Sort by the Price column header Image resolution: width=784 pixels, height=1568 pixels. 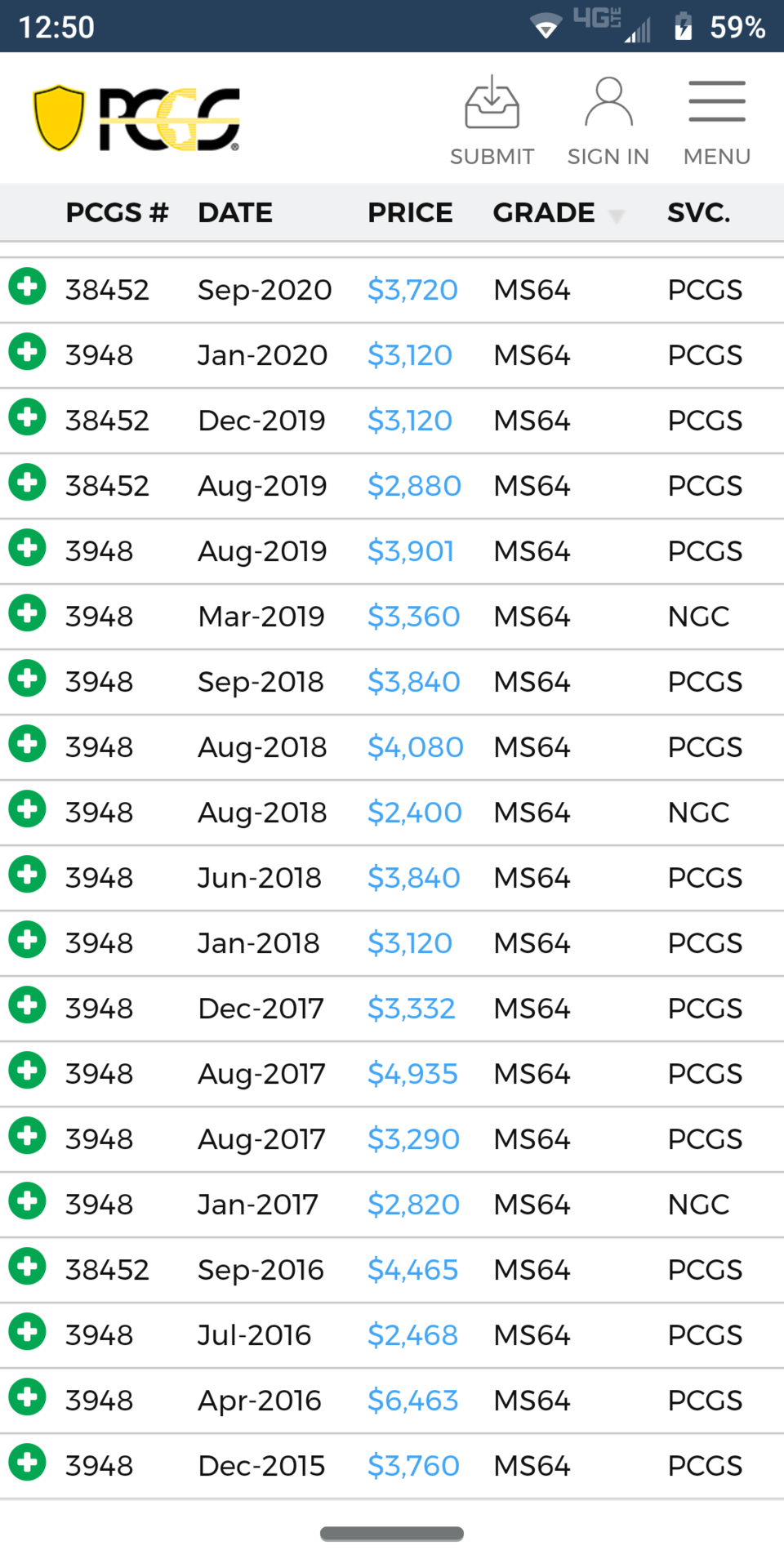pos(410,212)
